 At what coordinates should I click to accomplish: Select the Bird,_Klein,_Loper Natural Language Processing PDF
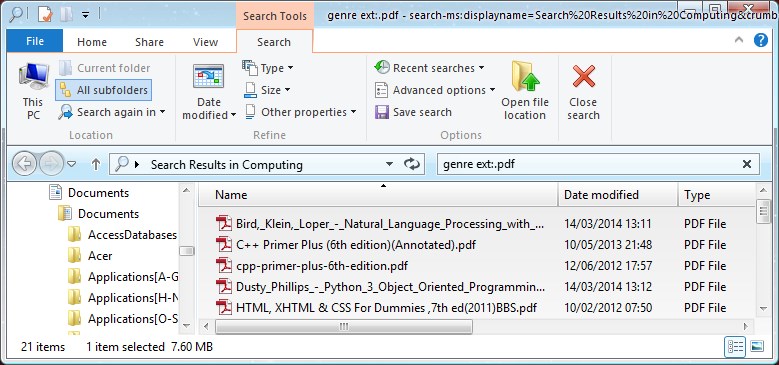[x=390, y=224]
